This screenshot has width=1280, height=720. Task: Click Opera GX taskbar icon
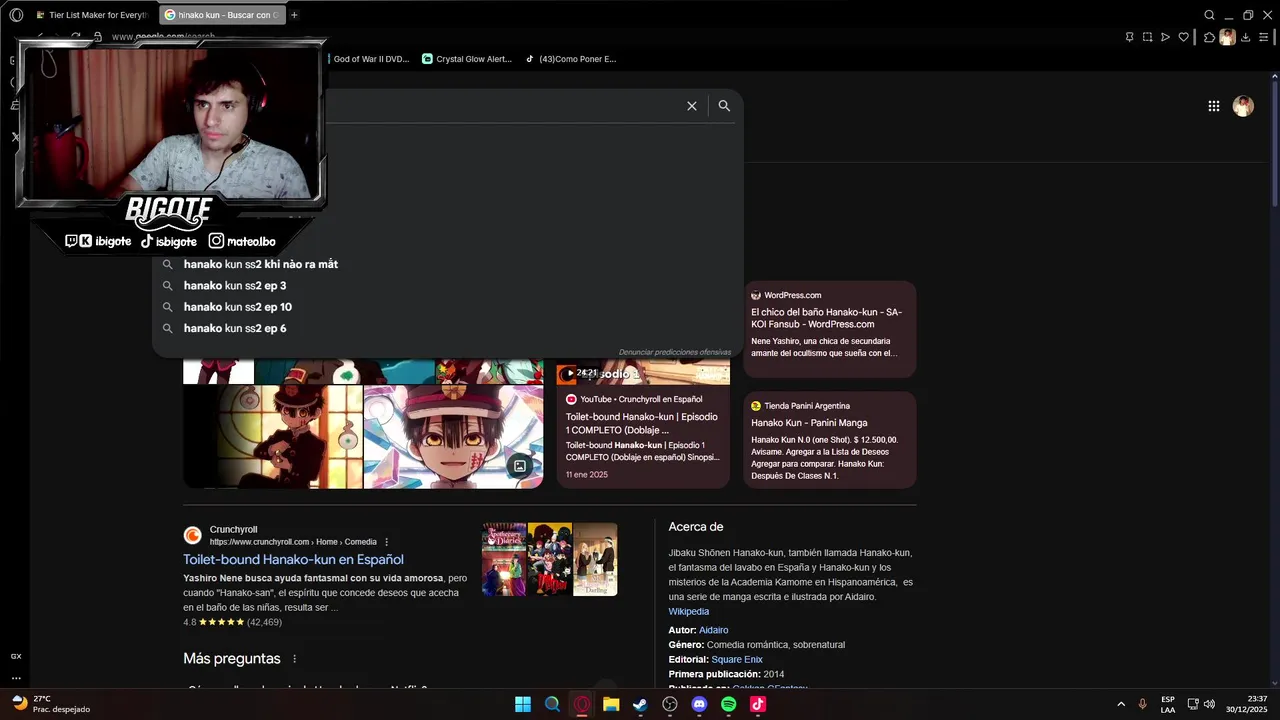(x=582, y=704)
